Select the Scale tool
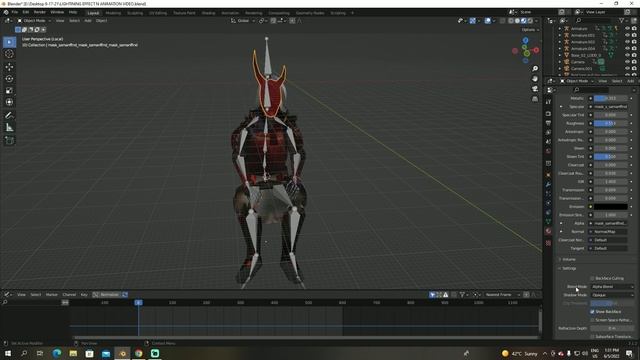Image resolution: width=640 pixels, height=360 pixels. tap(9, 90)
